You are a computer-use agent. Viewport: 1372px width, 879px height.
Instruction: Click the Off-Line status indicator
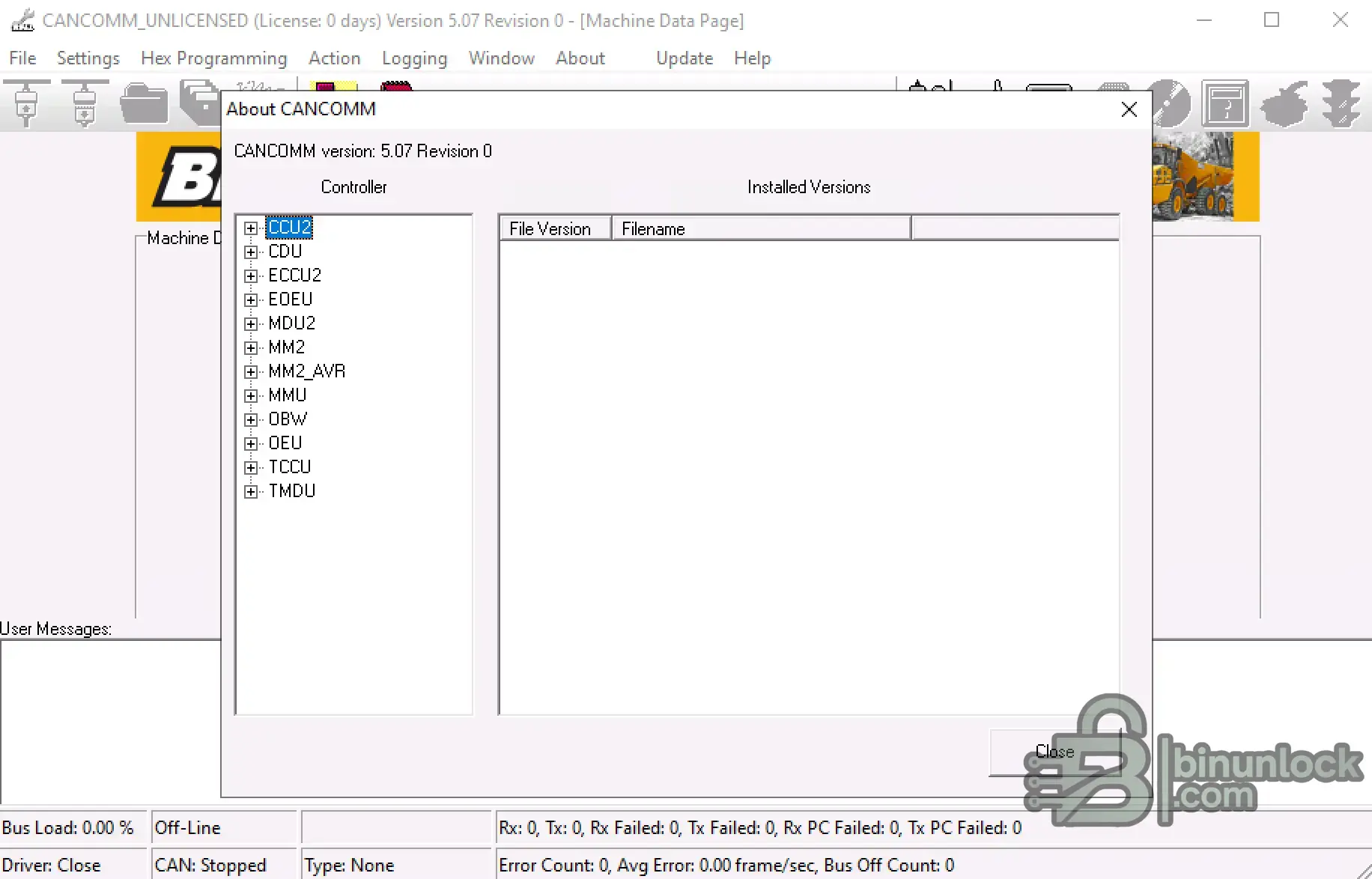click(224, 828)
